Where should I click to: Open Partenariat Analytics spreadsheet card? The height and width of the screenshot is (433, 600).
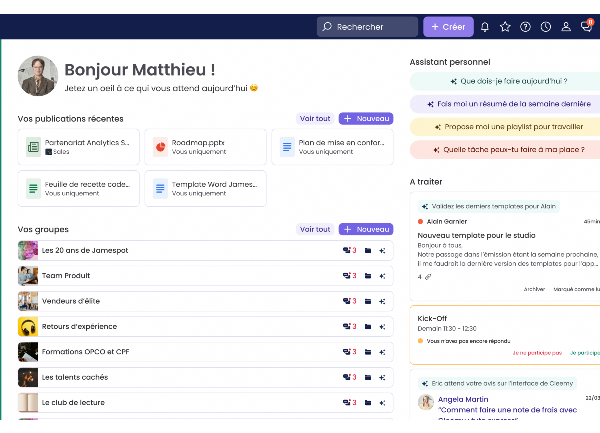[78, 147]
